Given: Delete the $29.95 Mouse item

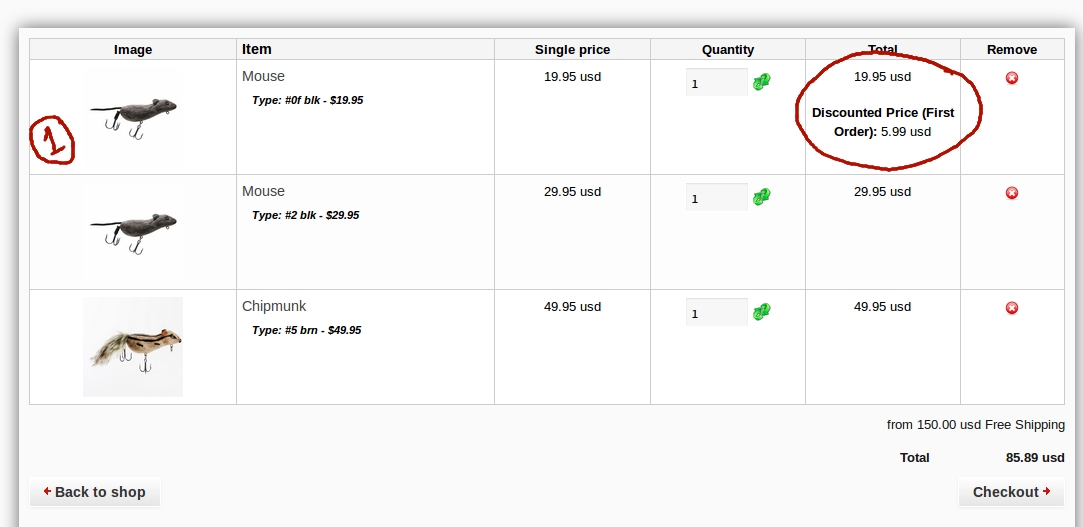Looking at the screenshot, I should (x=1012, y=192).
